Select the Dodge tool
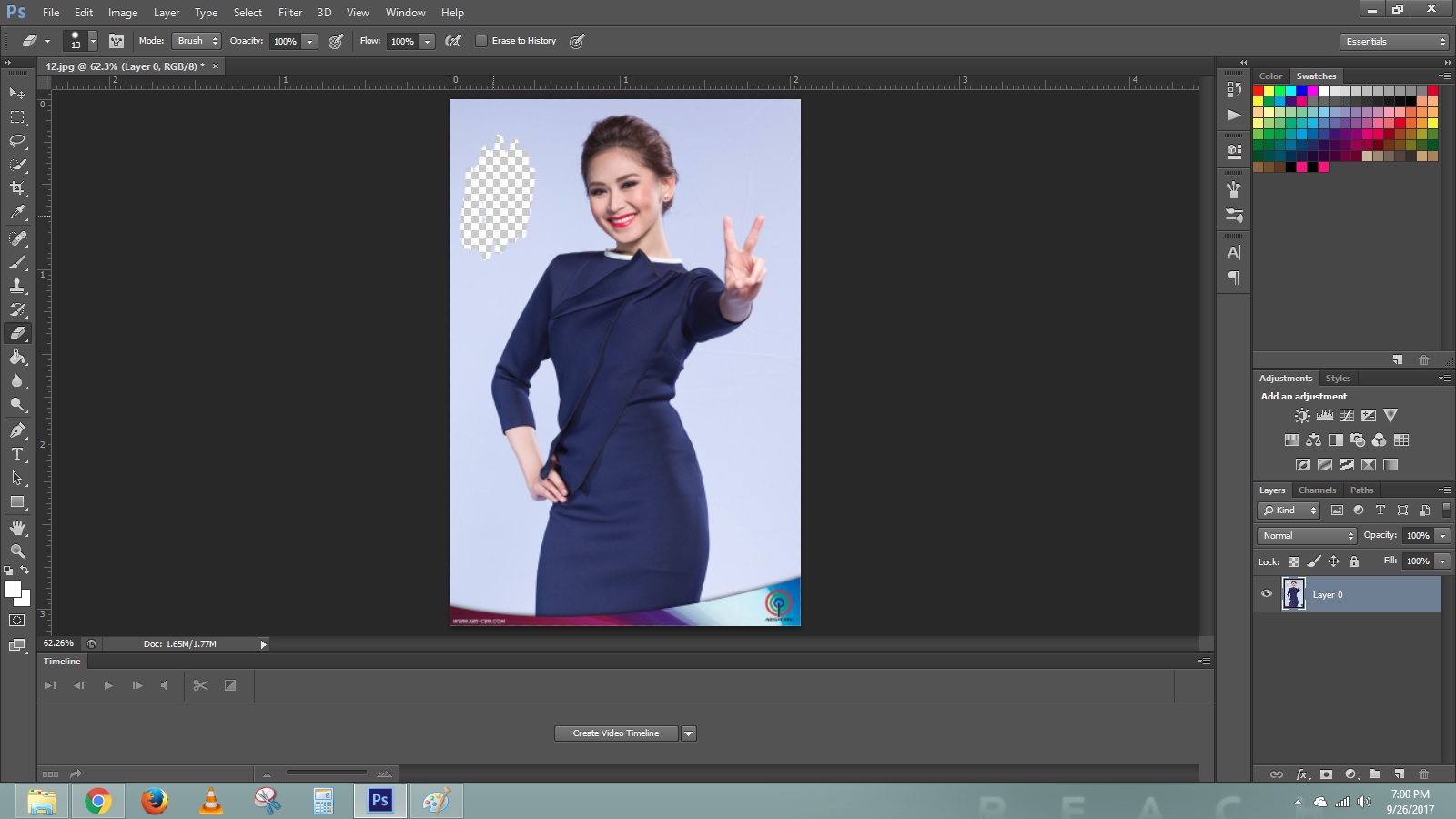The width and height of the screenshot is (1456, 819). pos(17,404)
